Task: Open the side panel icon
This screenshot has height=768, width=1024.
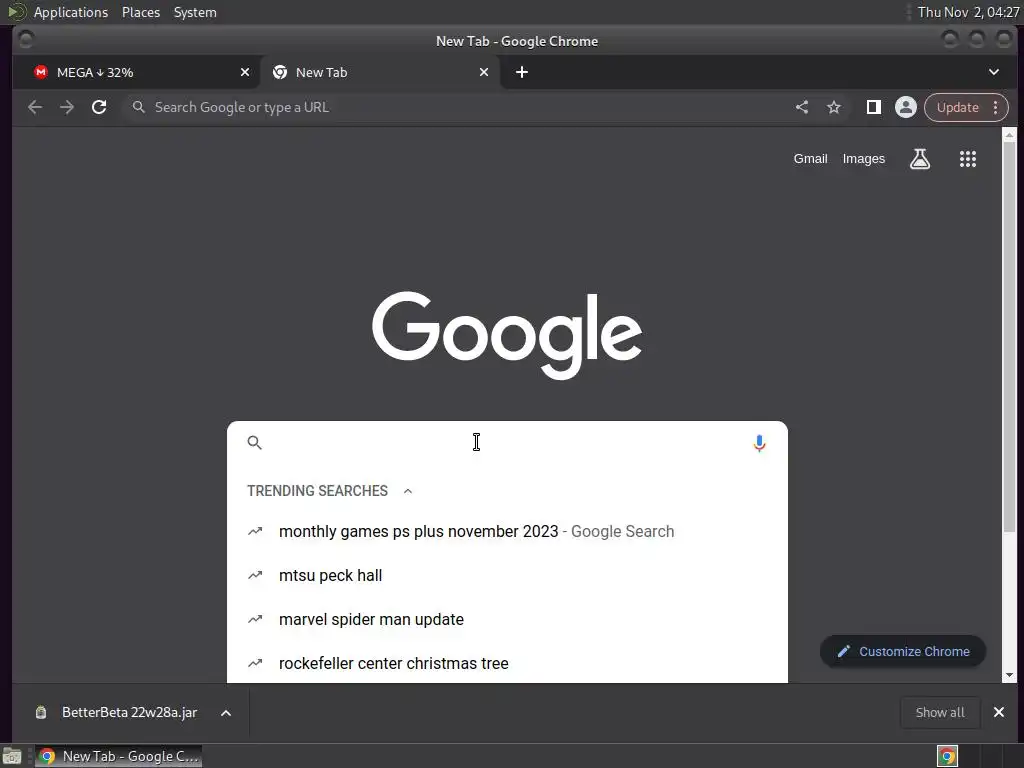Action: 874,107
